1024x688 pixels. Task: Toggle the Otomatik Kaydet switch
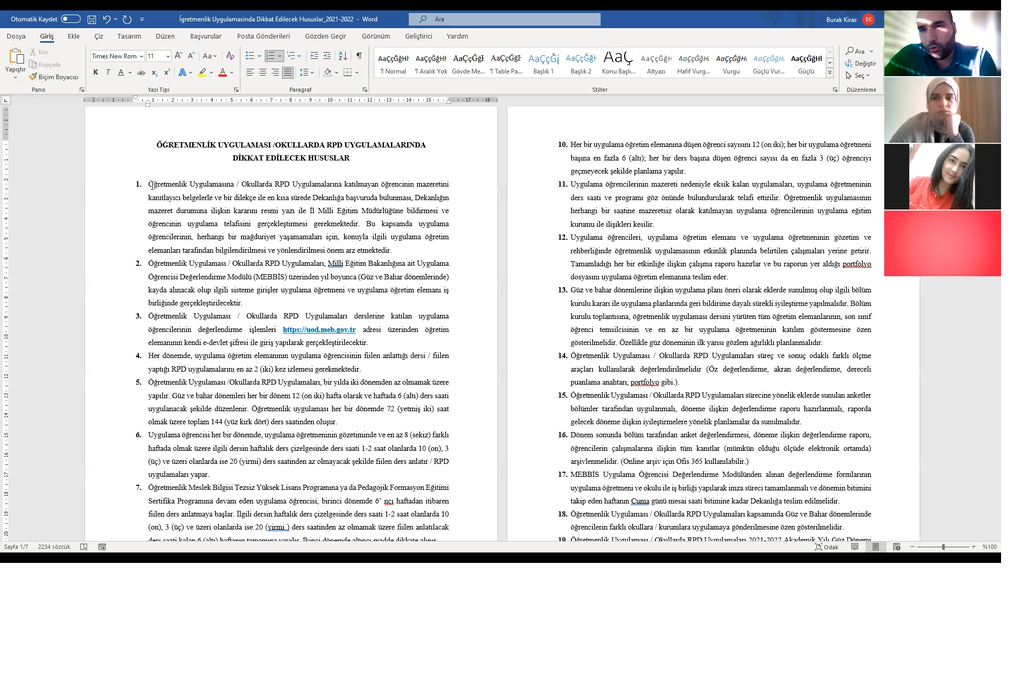pyautogui.click(x=71, y=19)
